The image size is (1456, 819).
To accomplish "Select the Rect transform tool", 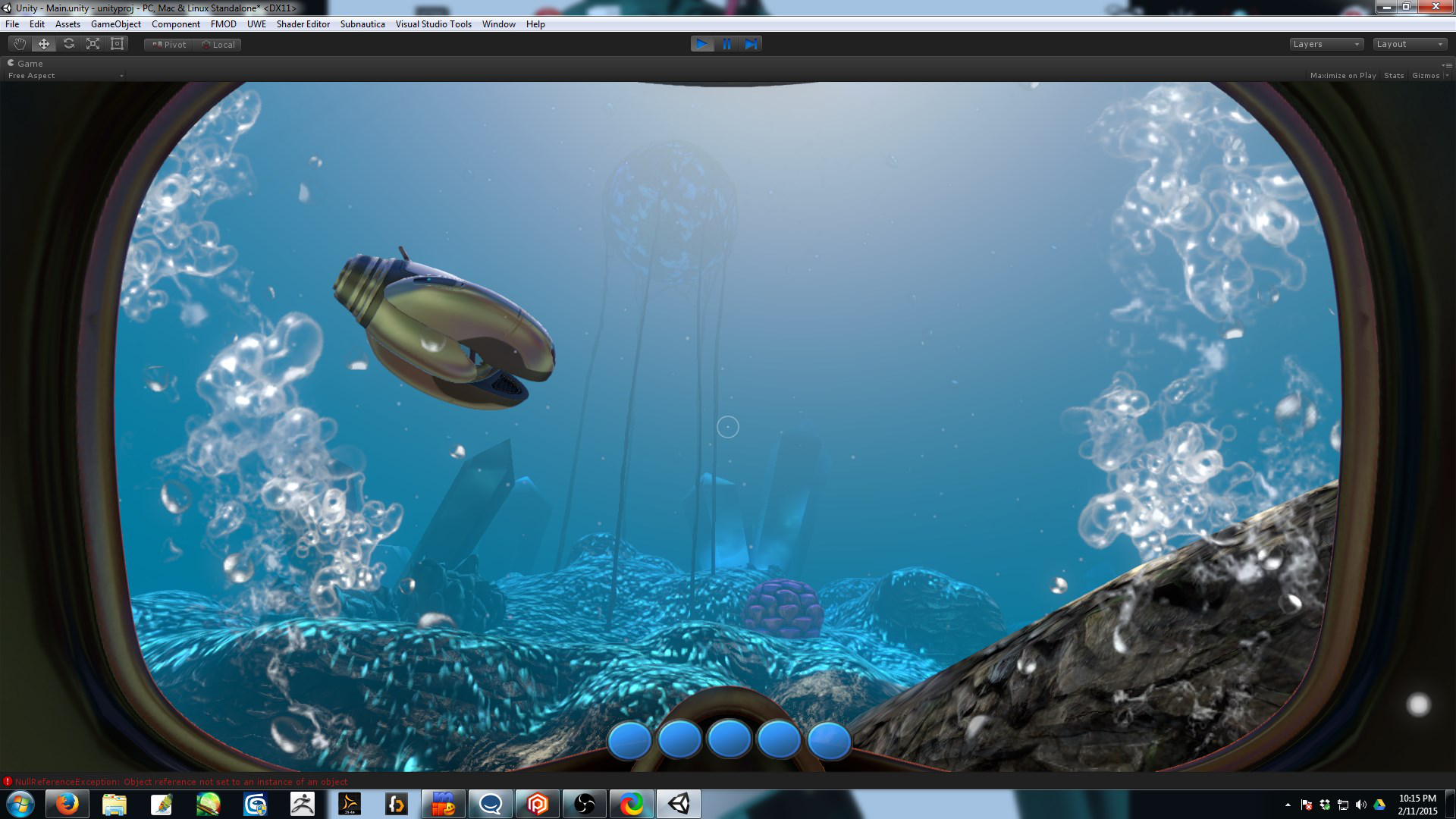I will [117, 44].
